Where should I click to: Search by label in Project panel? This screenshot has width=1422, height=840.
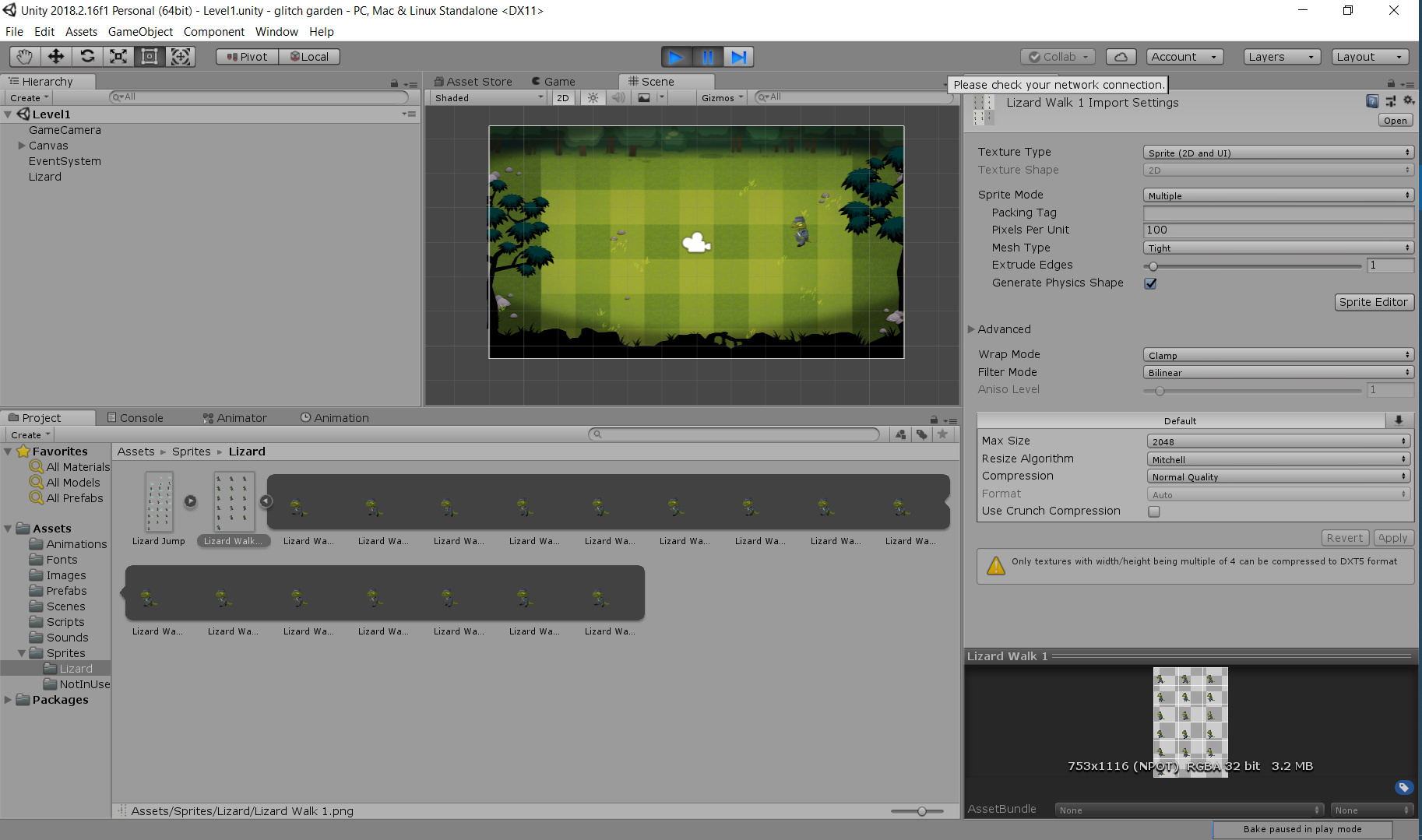(x=922, y=434)
